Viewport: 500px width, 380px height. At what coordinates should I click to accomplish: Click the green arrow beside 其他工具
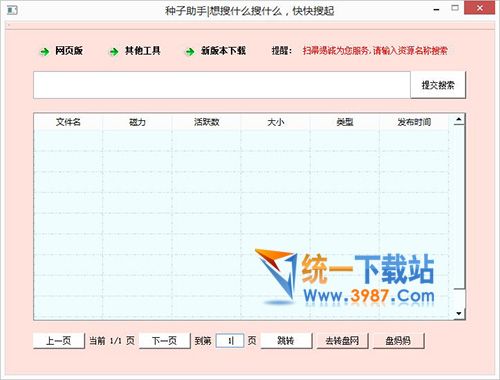coord(114,52)
